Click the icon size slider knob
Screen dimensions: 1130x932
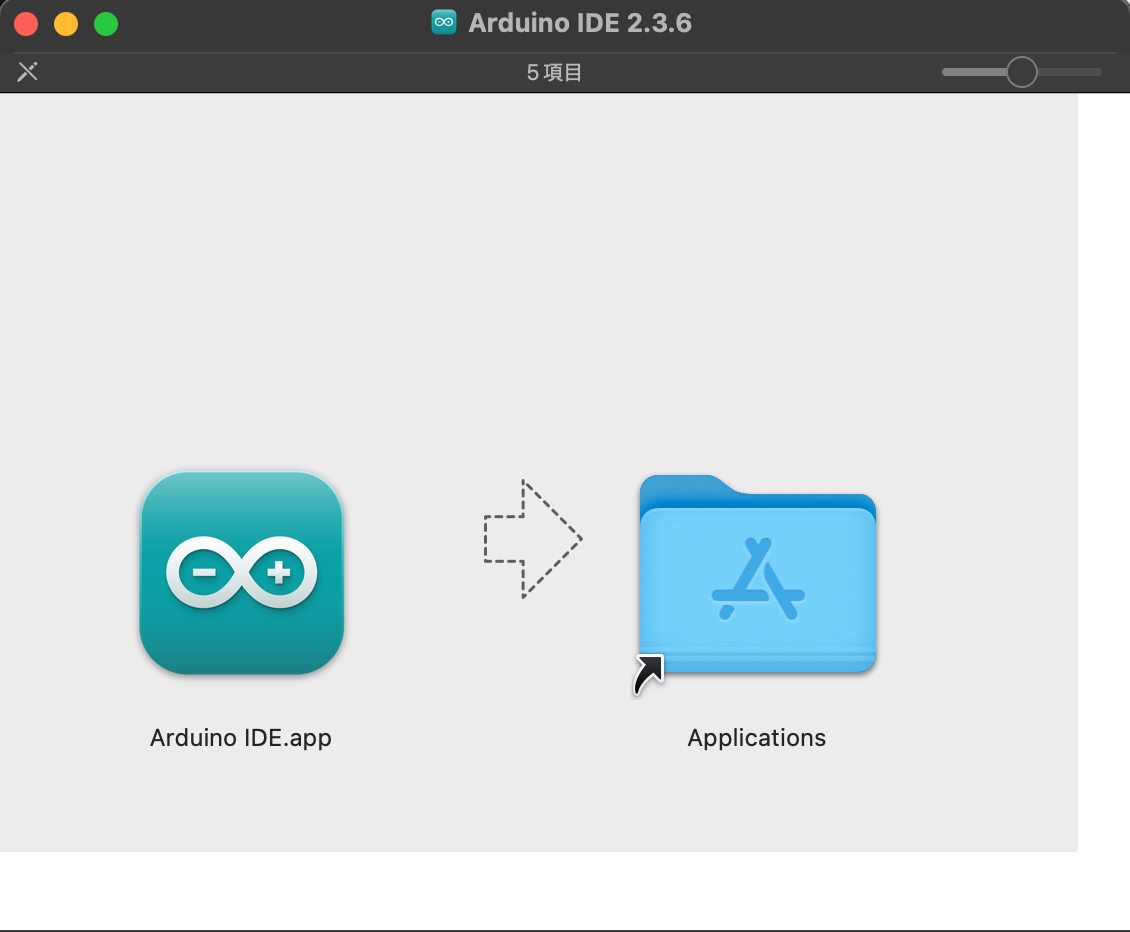pyautogui.click(x=1021, y=72)
